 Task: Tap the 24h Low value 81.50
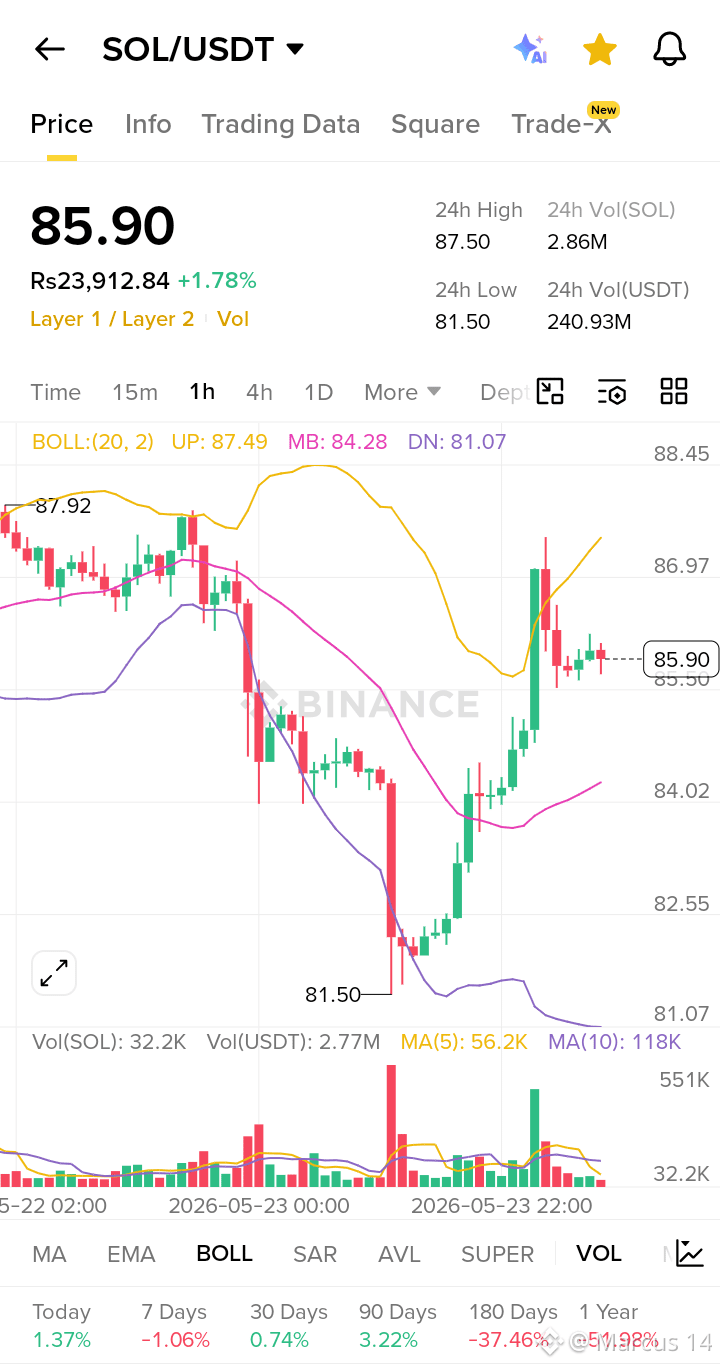462,322
